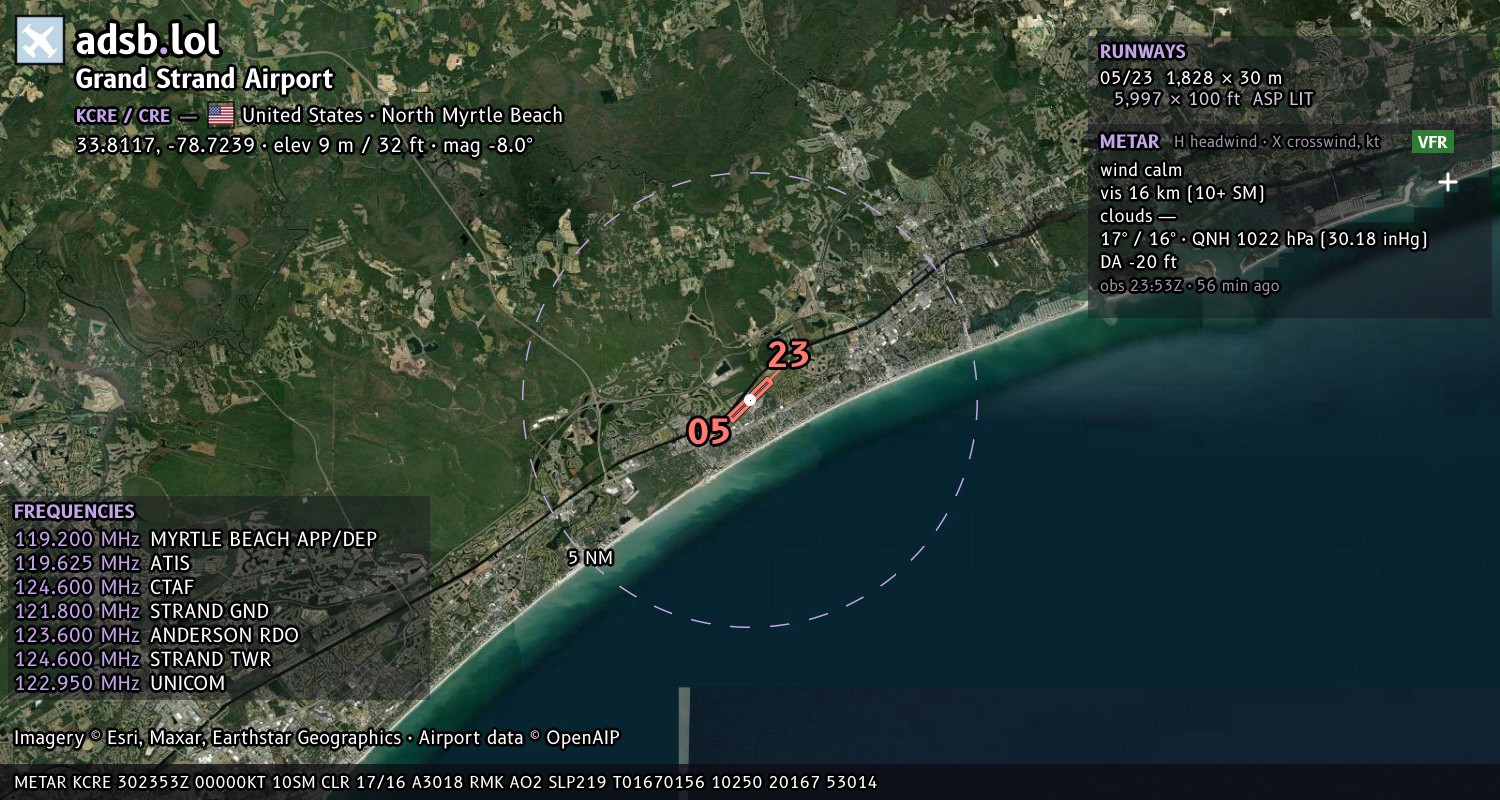The width and height of the screenshot is (1500, 800).
Task: Click the green VFR badge
Action: pos(1432,142)
